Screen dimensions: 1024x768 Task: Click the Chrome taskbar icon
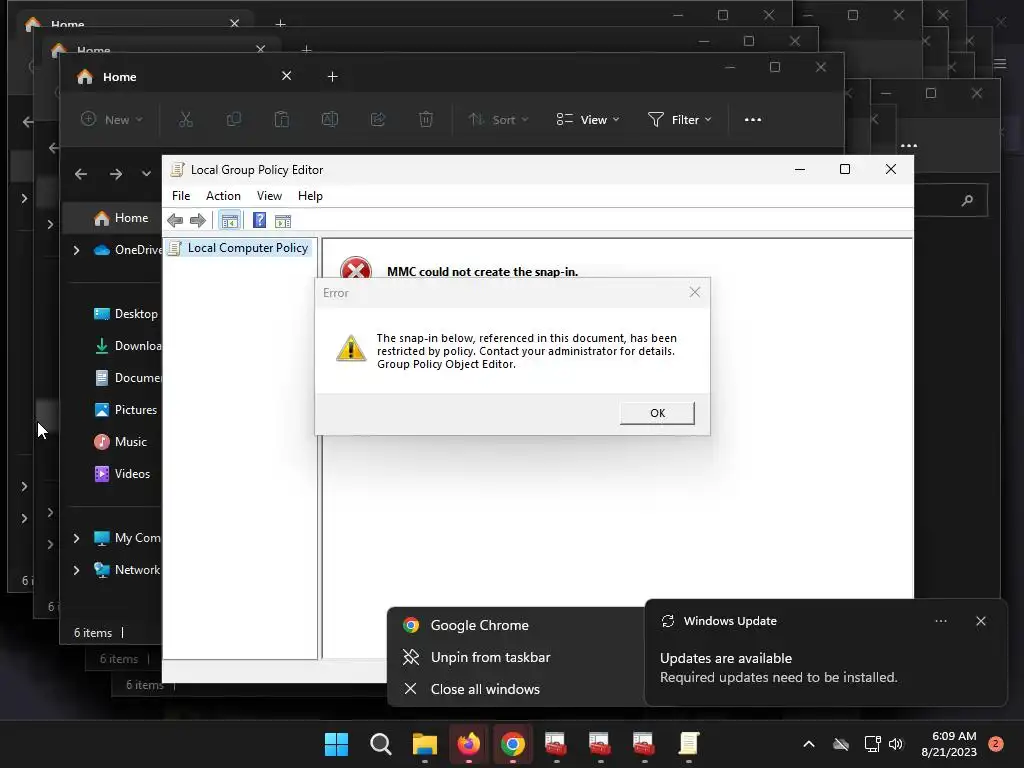pyautogui.click(x=513, y=744)
